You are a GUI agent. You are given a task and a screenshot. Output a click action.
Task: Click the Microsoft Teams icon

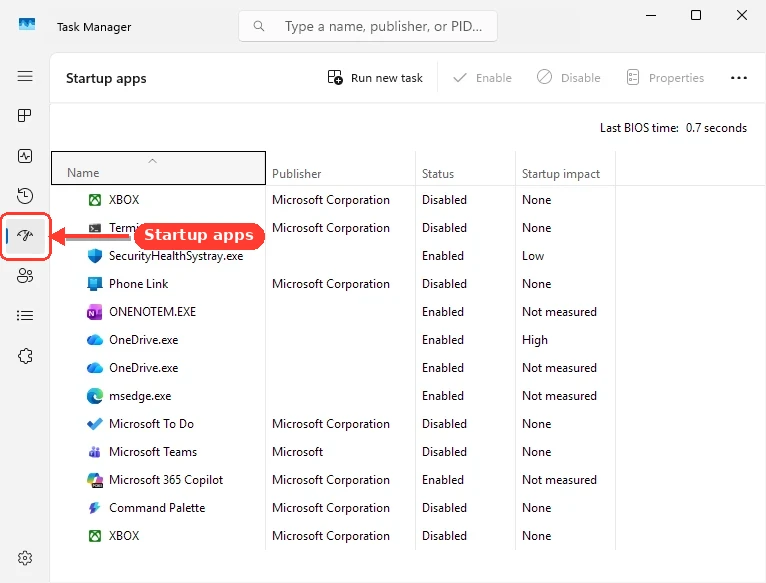(x=95, y=452)
